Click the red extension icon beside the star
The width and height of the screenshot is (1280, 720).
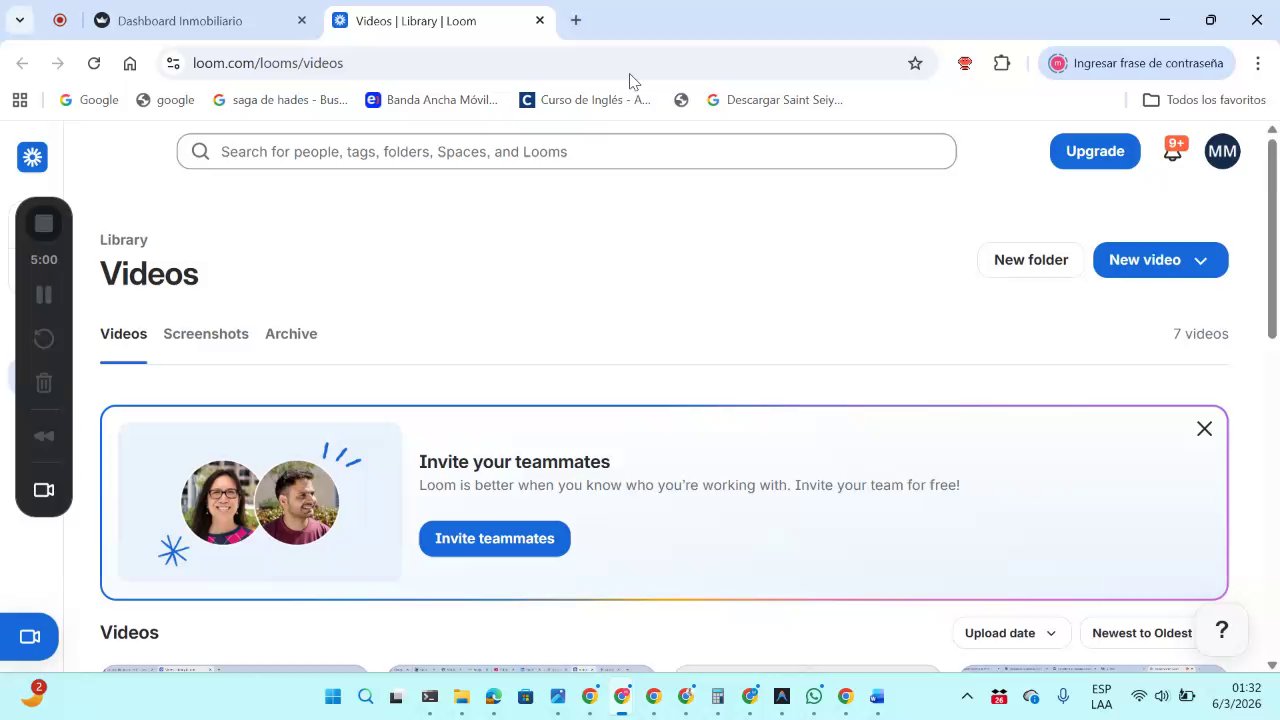[965, 63]
